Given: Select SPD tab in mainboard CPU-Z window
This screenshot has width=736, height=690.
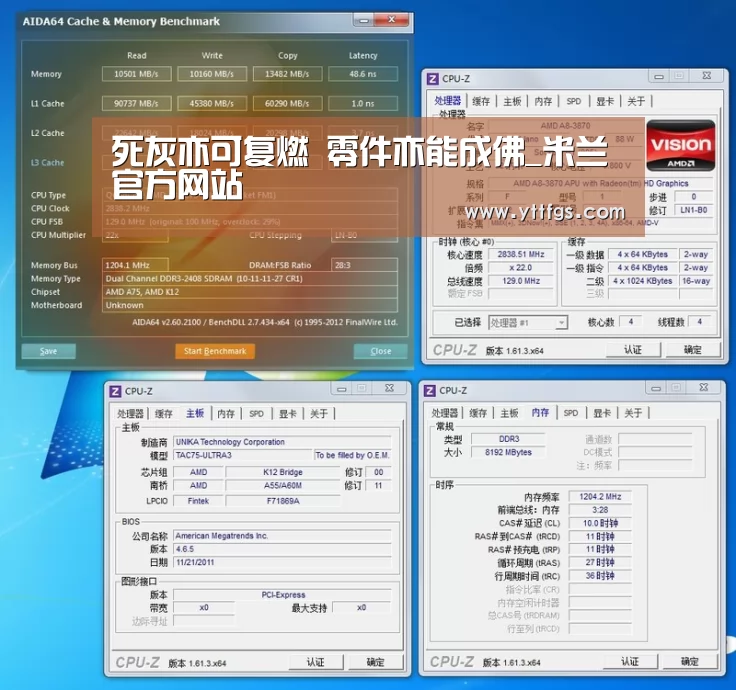Looking at the screenshot, I should [256, 414].
